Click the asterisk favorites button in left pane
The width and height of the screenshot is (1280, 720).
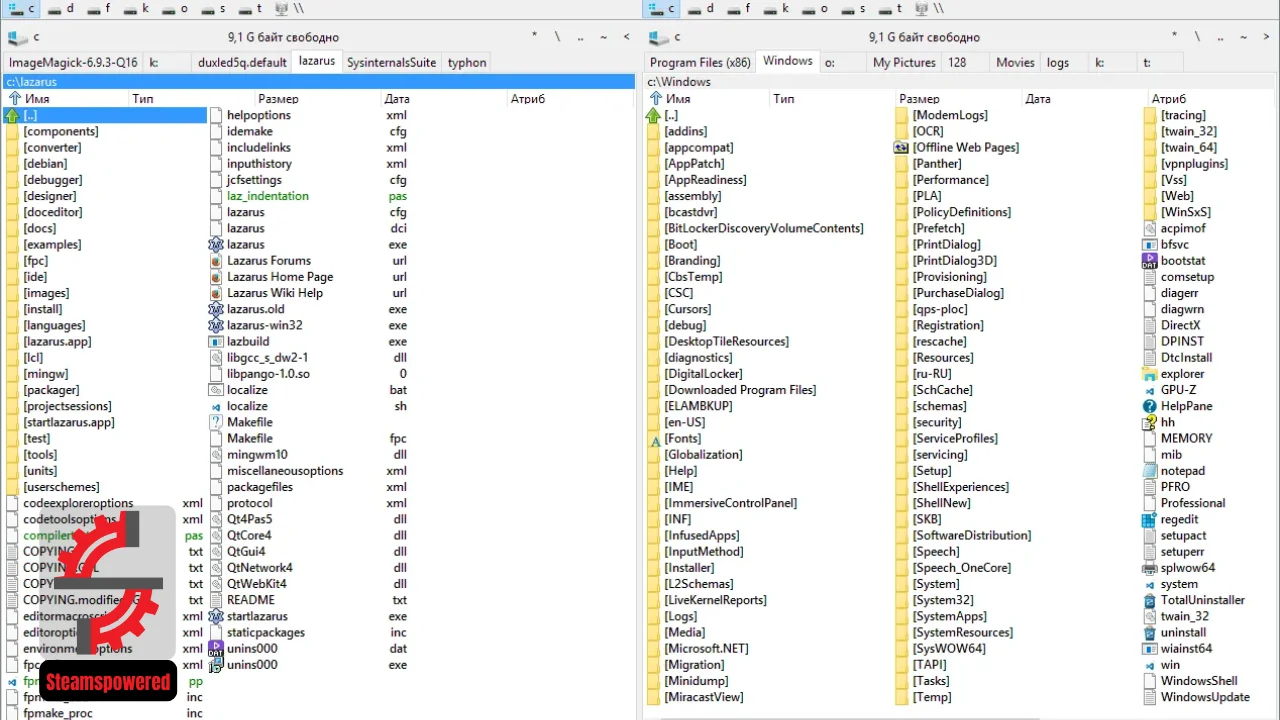pos(535,37)
